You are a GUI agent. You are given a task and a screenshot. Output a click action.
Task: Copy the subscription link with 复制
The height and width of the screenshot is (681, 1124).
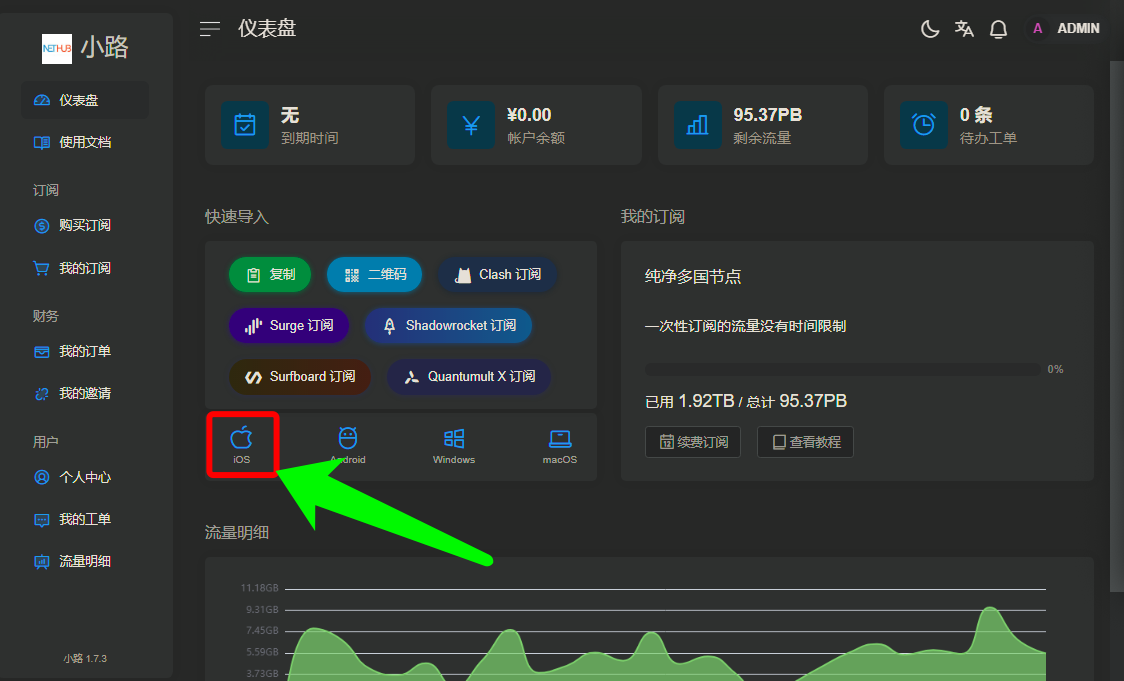click(x=270, y=275)
